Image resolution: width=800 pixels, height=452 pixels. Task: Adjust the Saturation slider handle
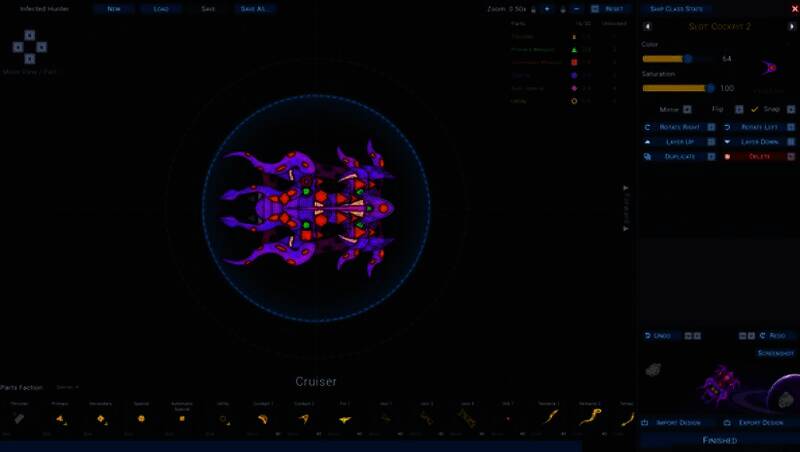click(x=711, y=88)
